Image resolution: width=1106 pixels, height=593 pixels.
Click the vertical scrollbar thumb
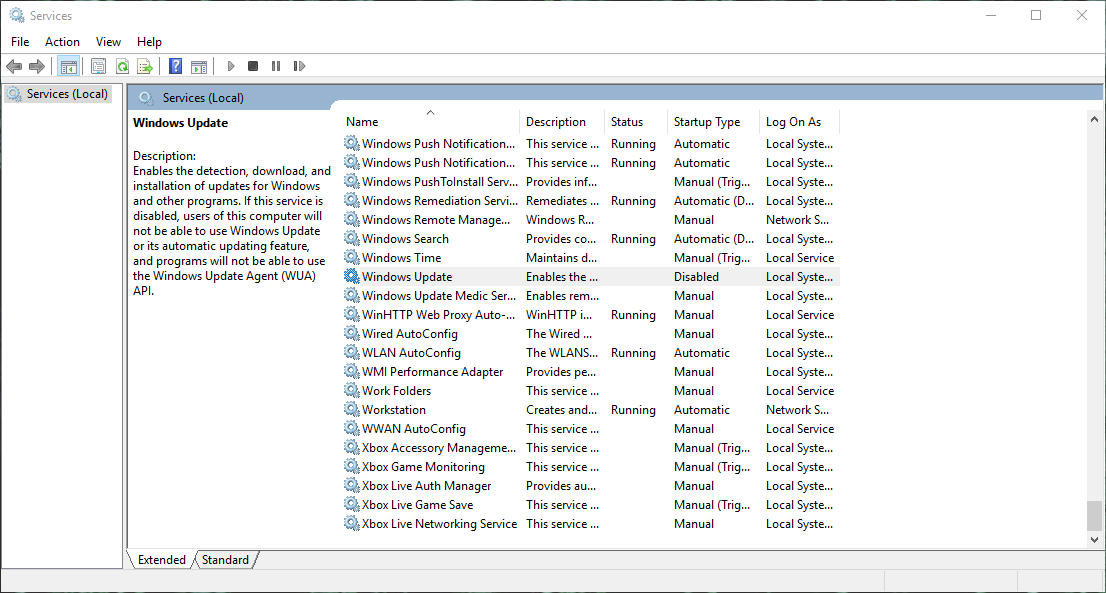click(1094, 515)
